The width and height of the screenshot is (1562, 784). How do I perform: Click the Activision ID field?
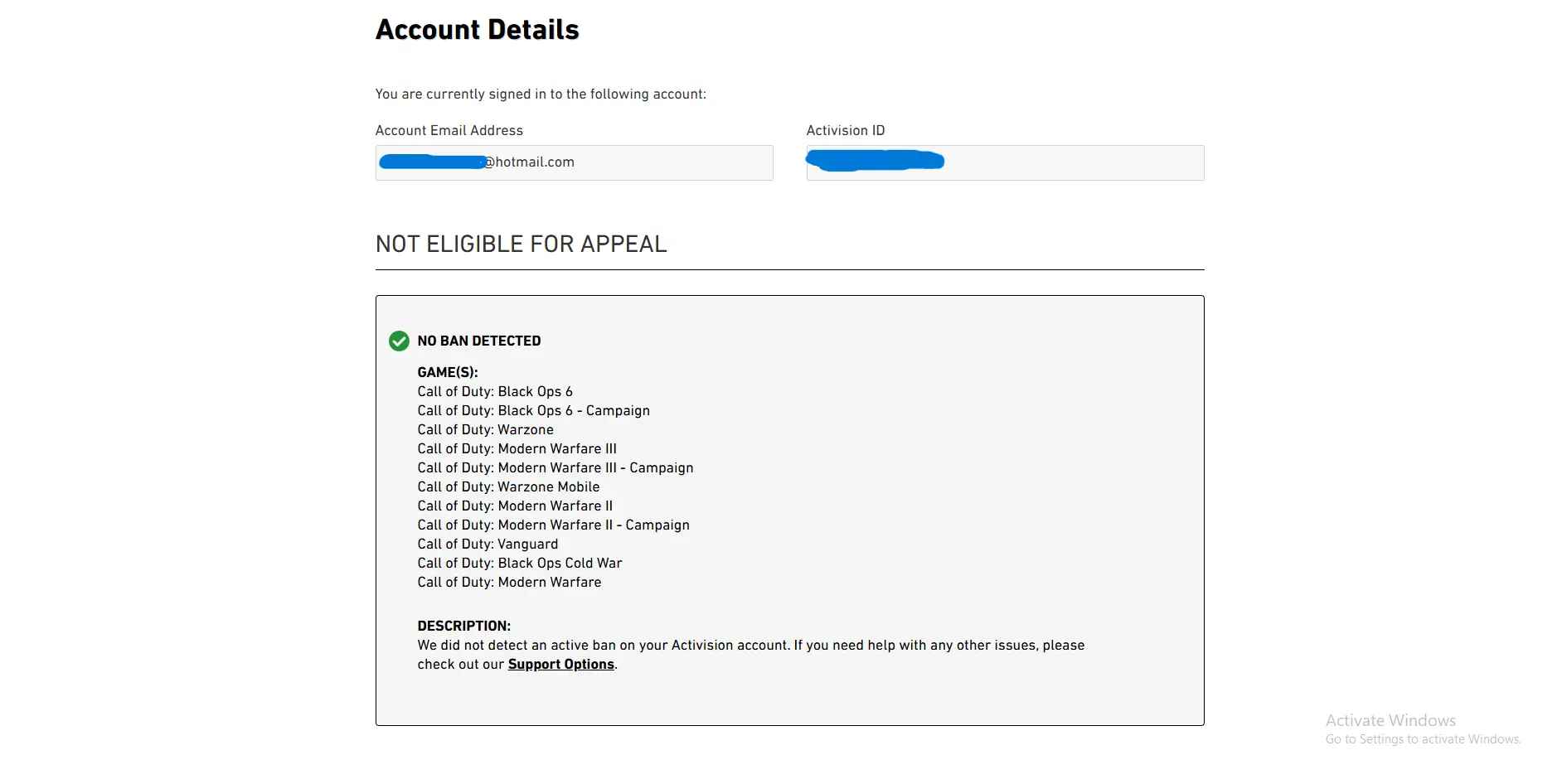point(1005,162)
